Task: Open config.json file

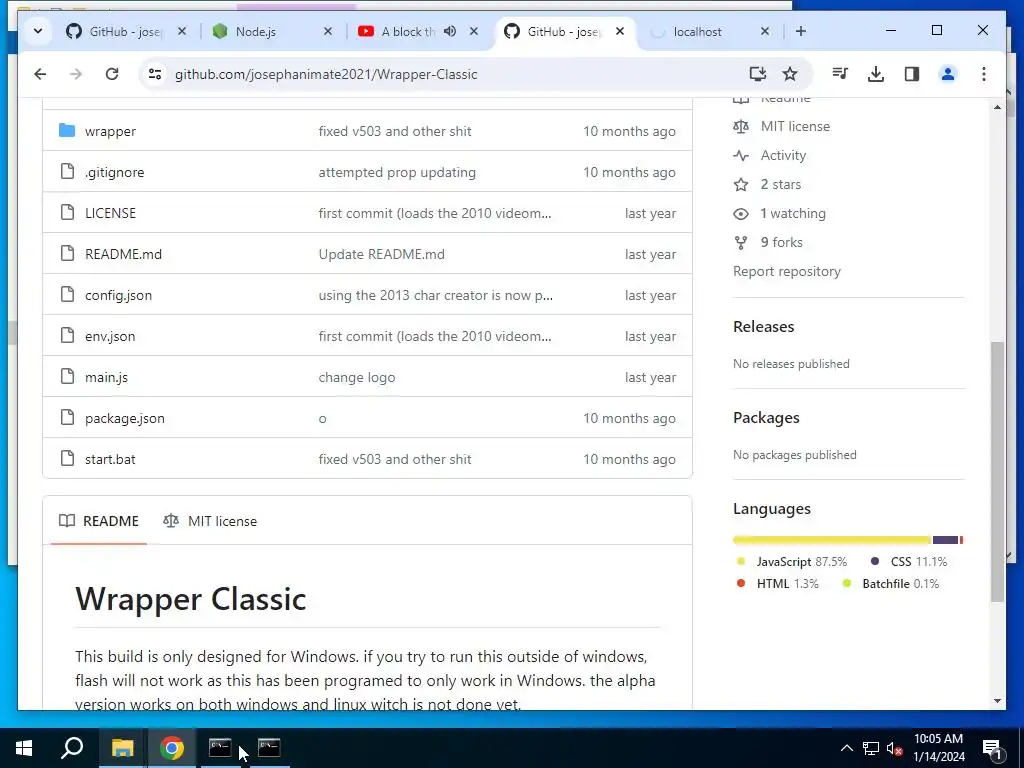Action: point(118,295)
